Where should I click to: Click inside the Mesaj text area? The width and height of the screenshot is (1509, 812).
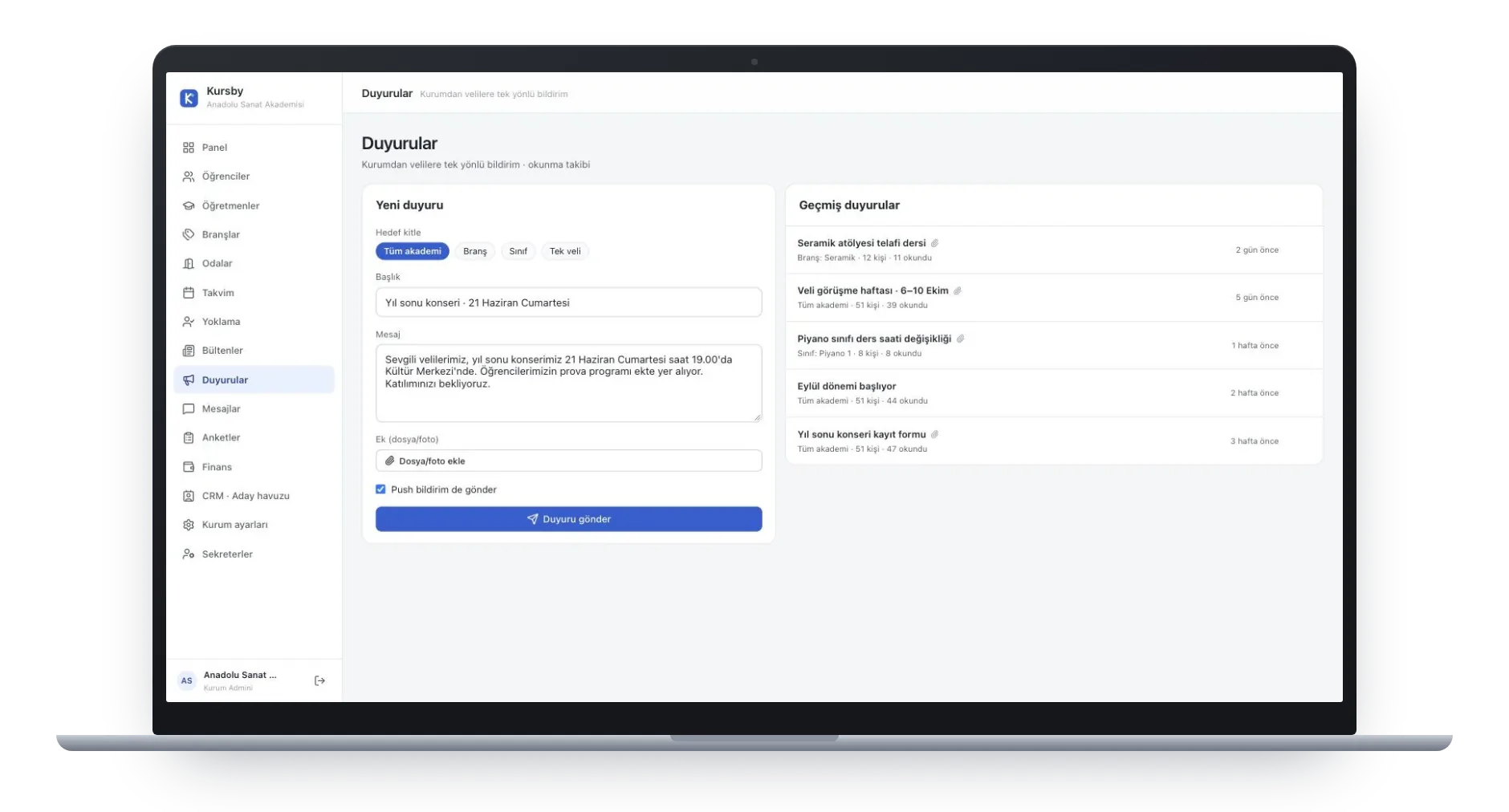[569, 384]
